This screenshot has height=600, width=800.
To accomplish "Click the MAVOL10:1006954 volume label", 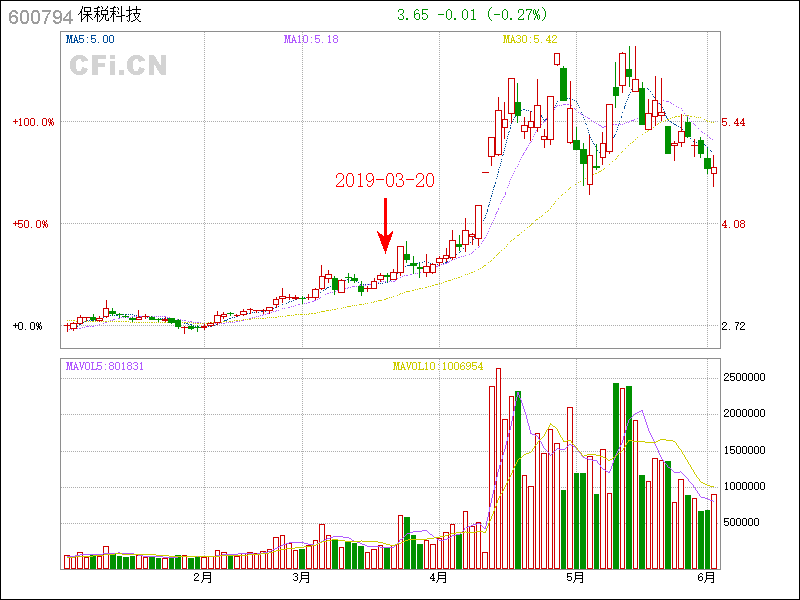I will point(437,366).
